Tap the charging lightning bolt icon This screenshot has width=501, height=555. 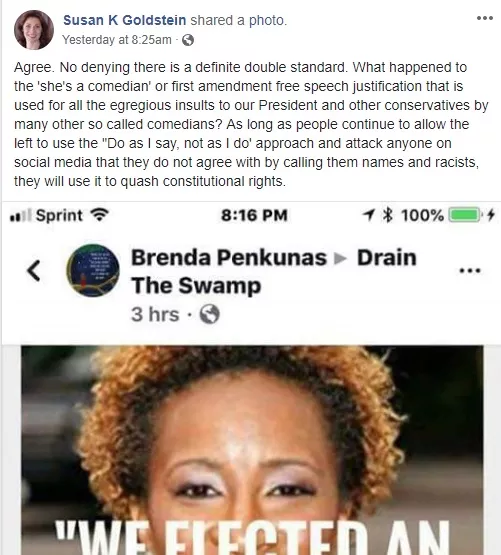pyautogui.click(x=490, y=215)
